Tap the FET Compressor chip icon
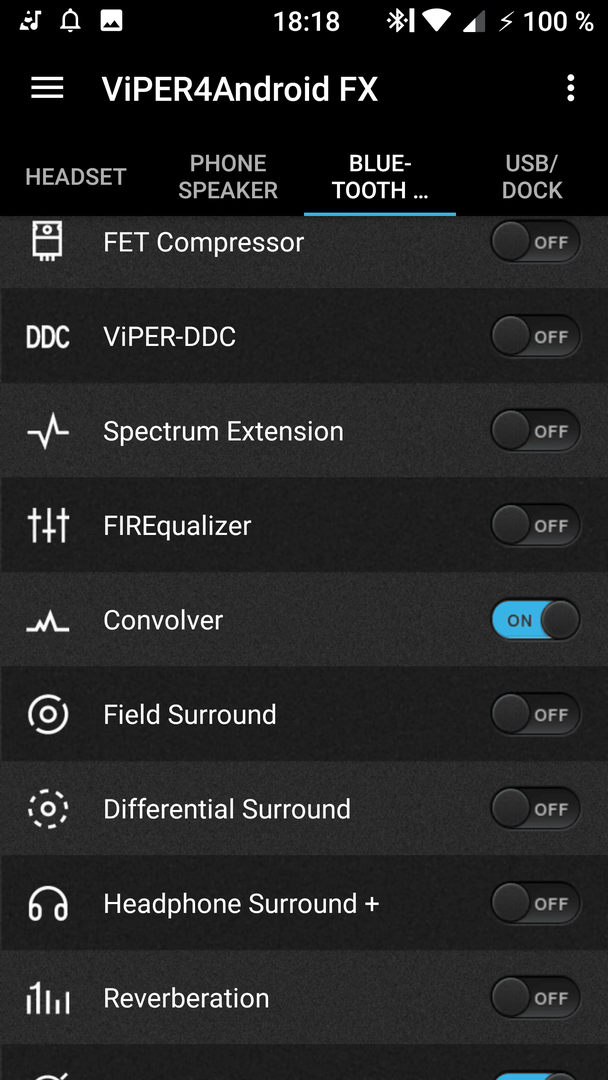The width and height of the screenshot is (608, 1080). [x=47, y=242]
